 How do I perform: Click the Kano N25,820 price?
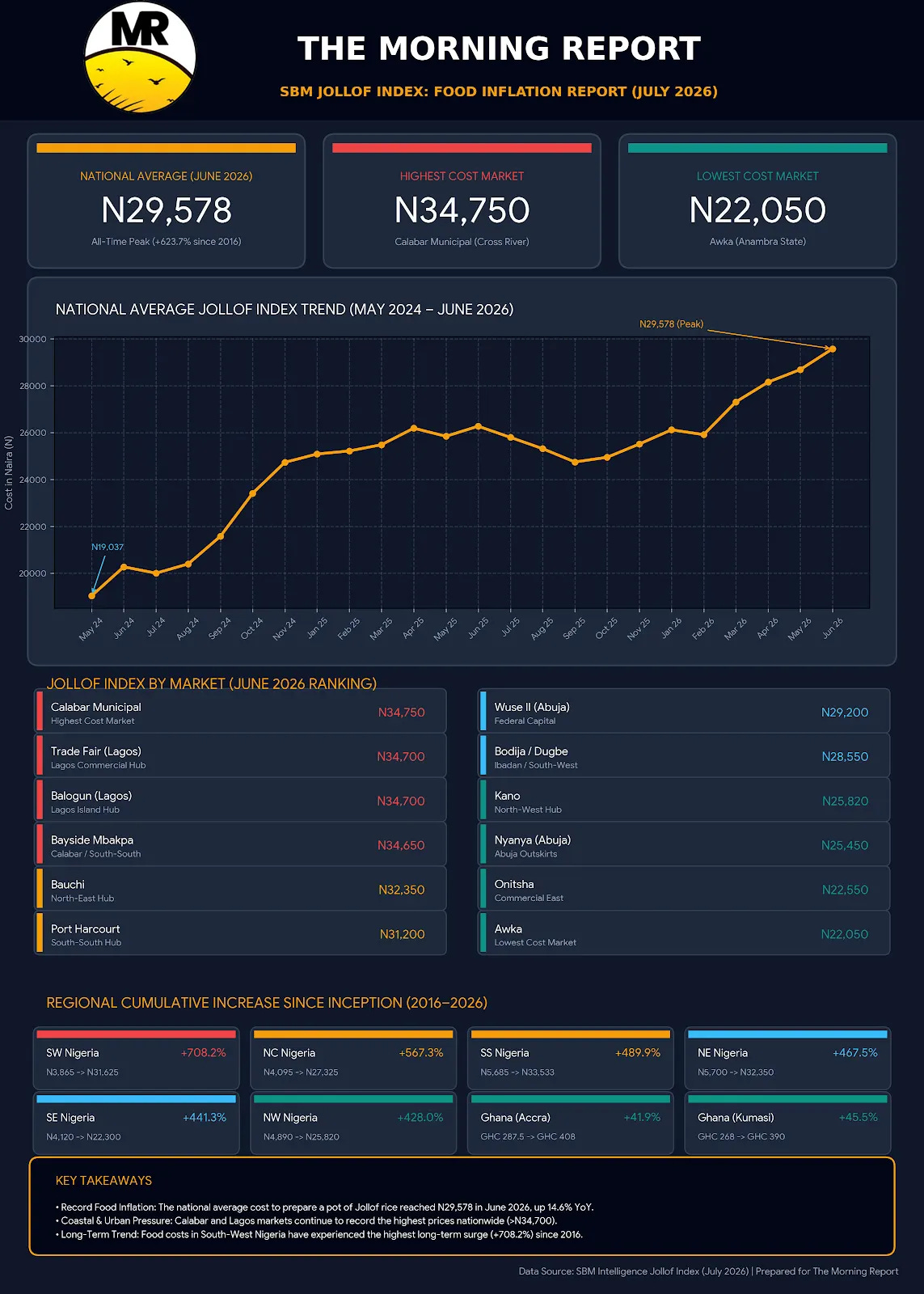click(845, 801)
